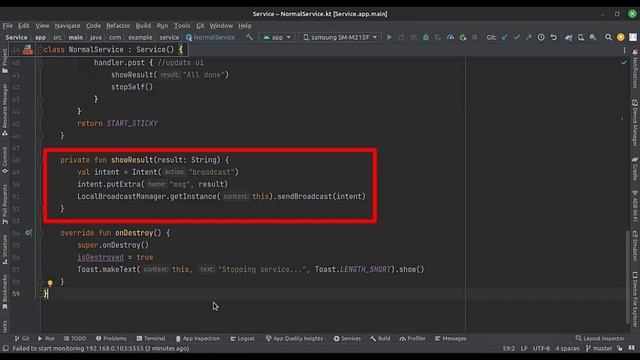Click the editor tab options kebab icon
This screenshot has height=360, width=640.
(x=624, y=50)
